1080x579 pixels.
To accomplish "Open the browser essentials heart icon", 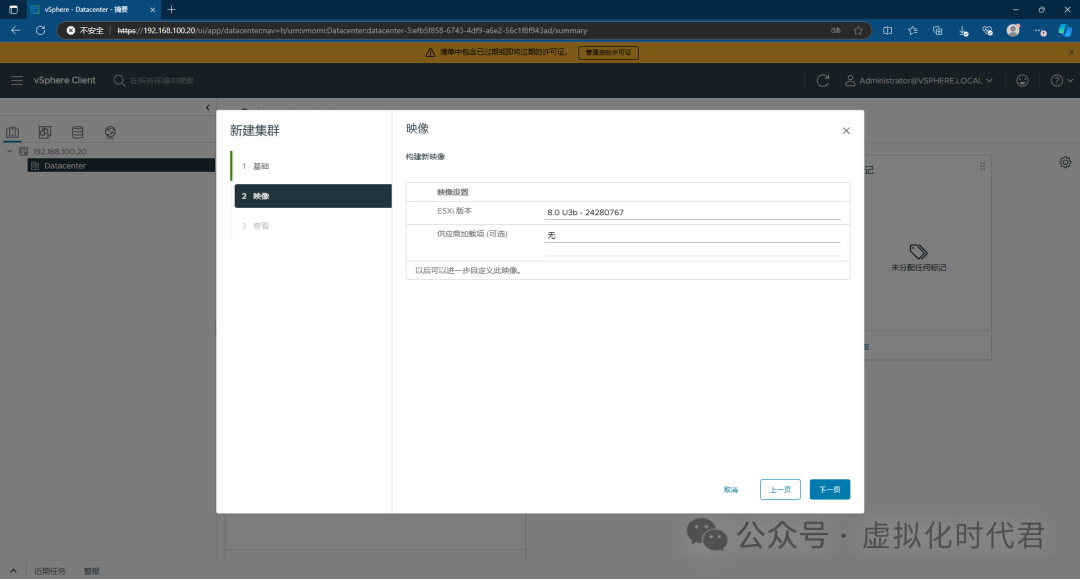I will [988, 30].
